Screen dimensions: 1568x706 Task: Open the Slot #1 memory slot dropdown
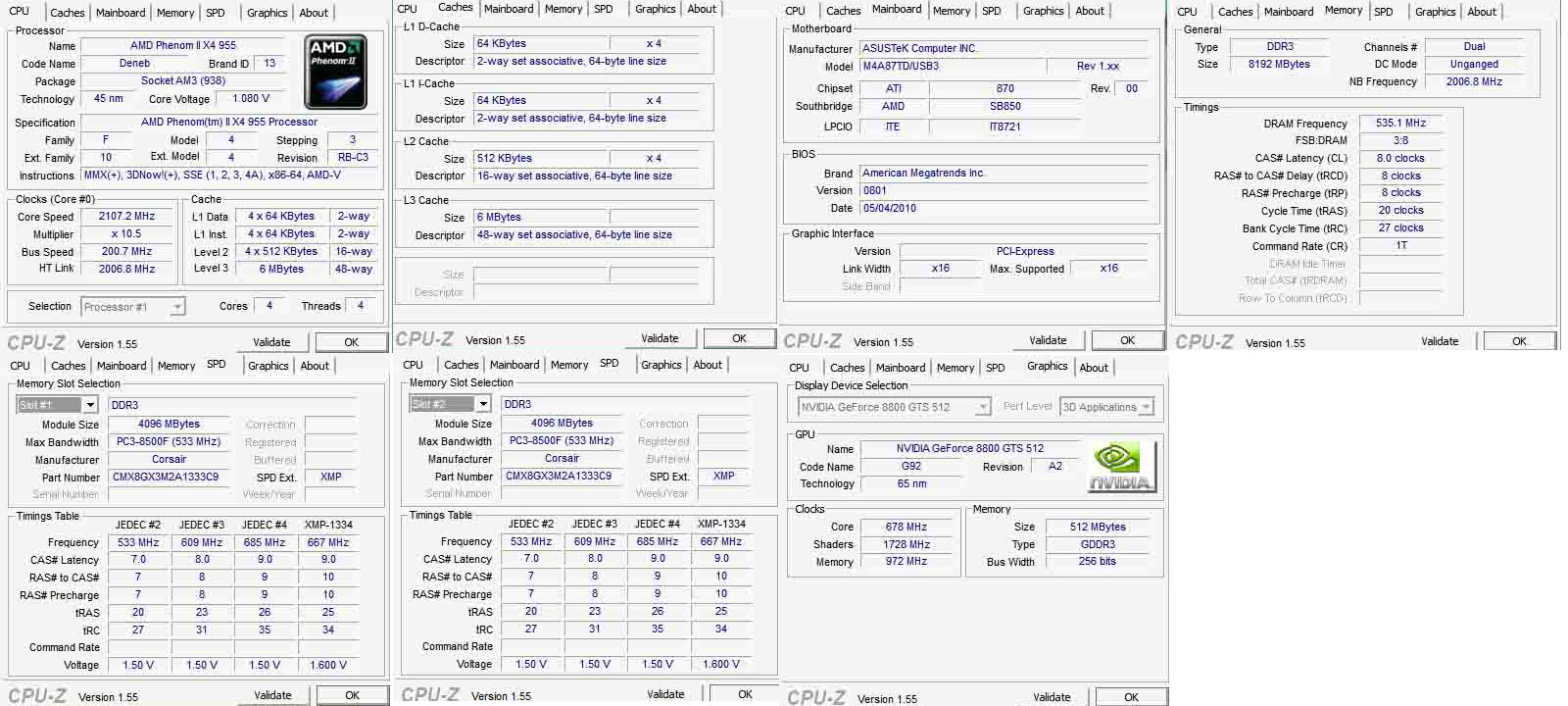[x=57, y=405]
